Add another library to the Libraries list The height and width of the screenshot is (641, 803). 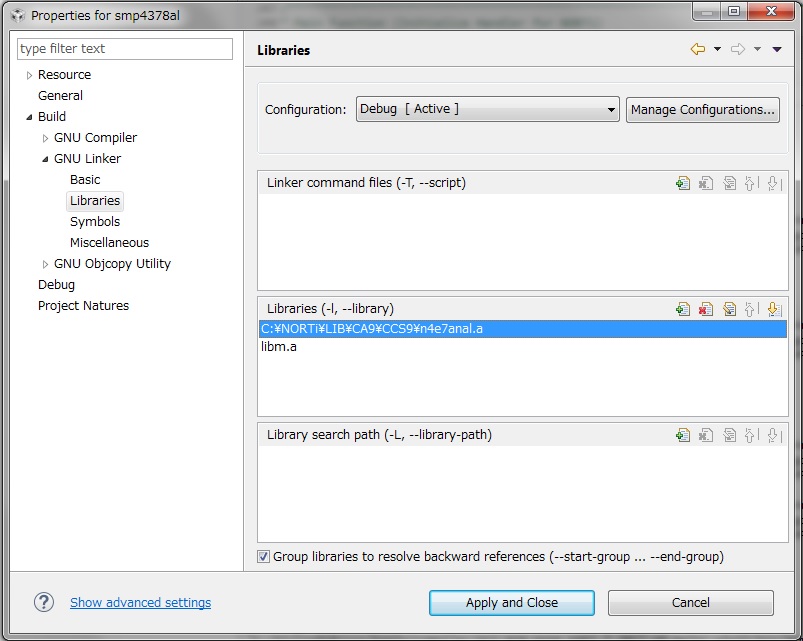click(683, 308)
